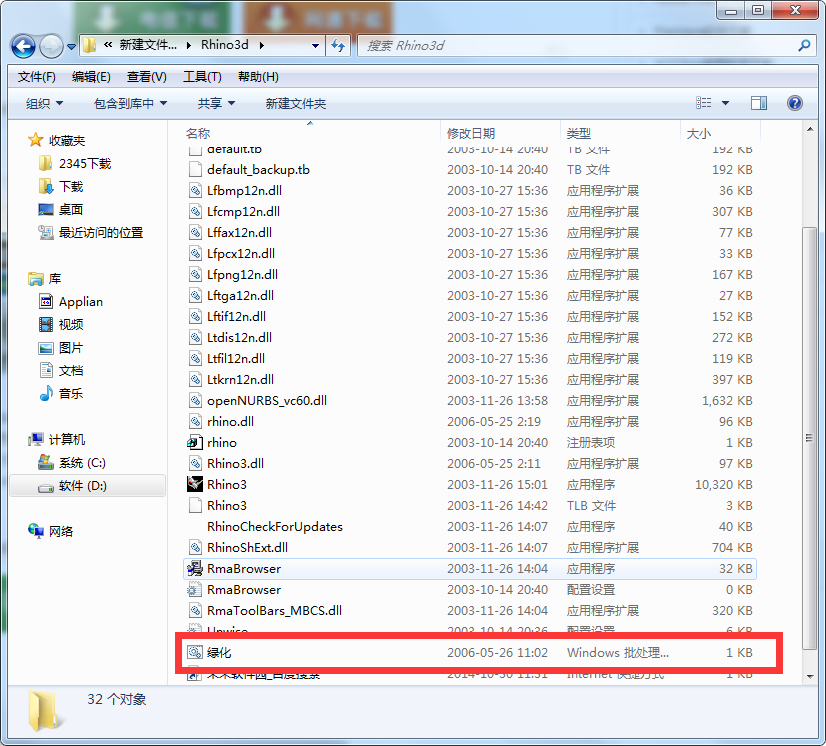Image resolution: width=826 pixels, height=746 pixels.
Task: Select 桌面 in the navigation pane
Action: (x=71, y=210)
